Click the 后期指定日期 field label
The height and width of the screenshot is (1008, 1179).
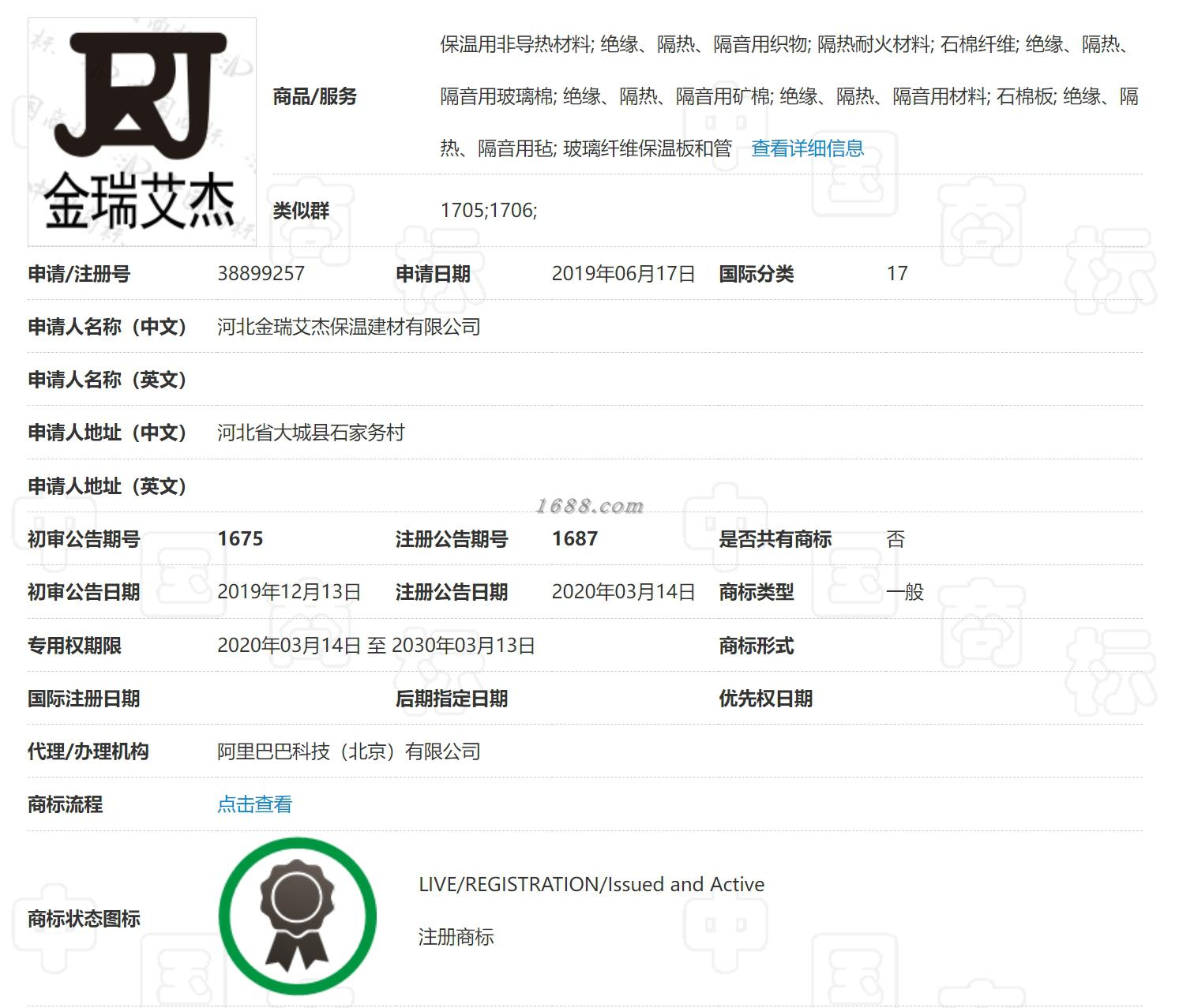[452, 699]
